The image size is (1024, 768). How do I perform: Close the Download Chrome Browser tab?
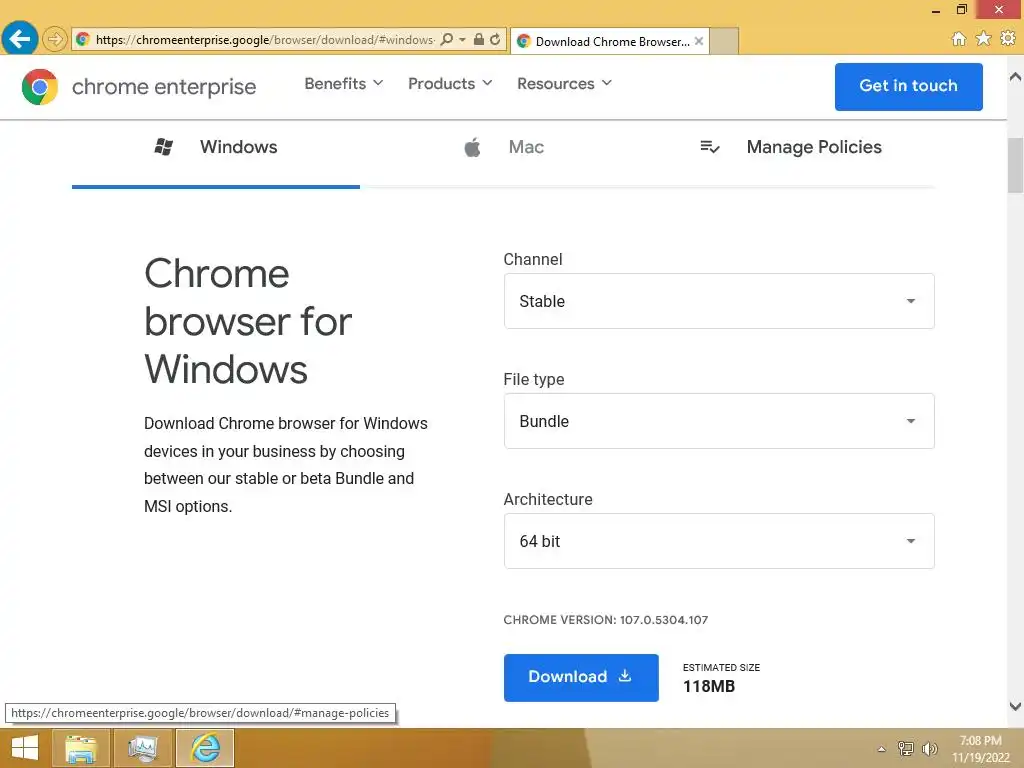point(699,41)
